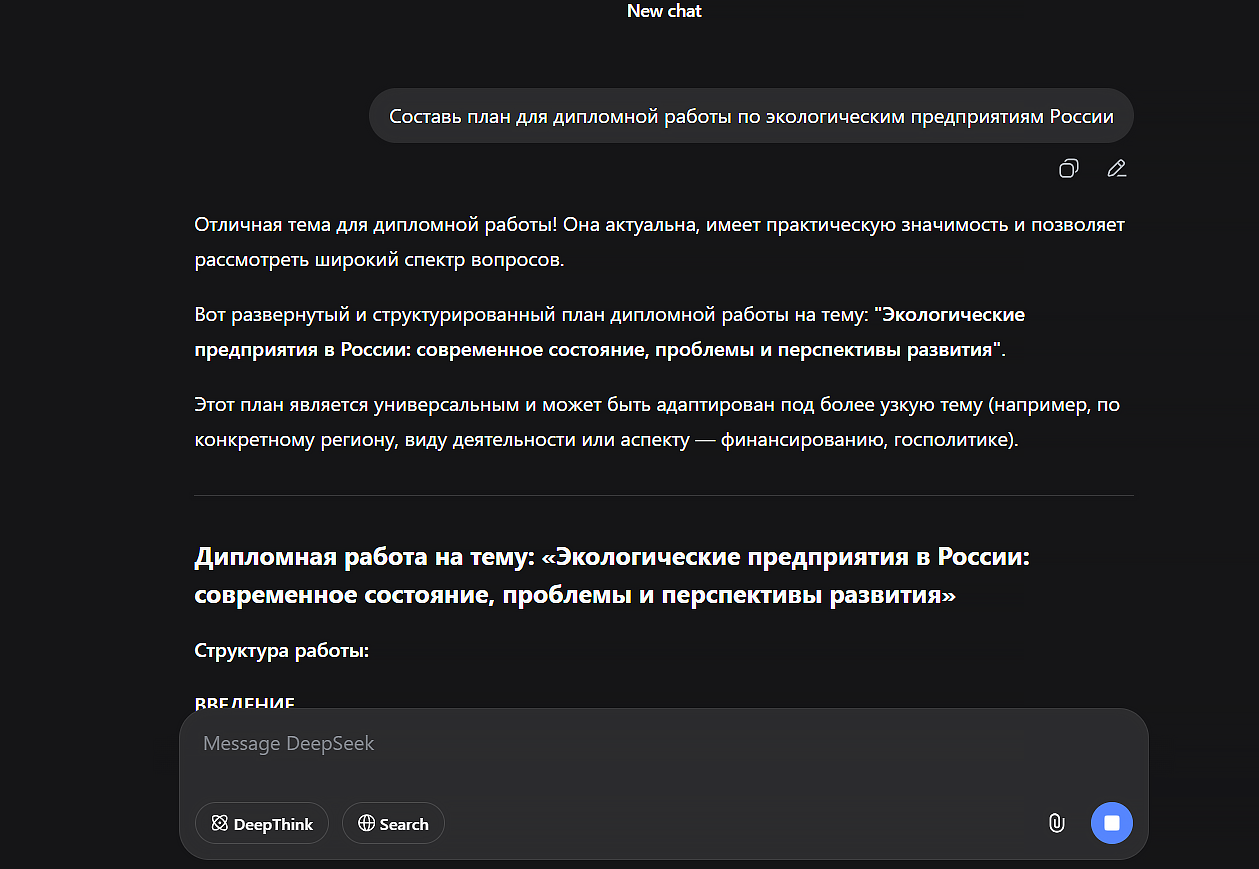Click the heading Дипломная работа на тему
The image size is (1259, 869).
(x=611, y=576)
